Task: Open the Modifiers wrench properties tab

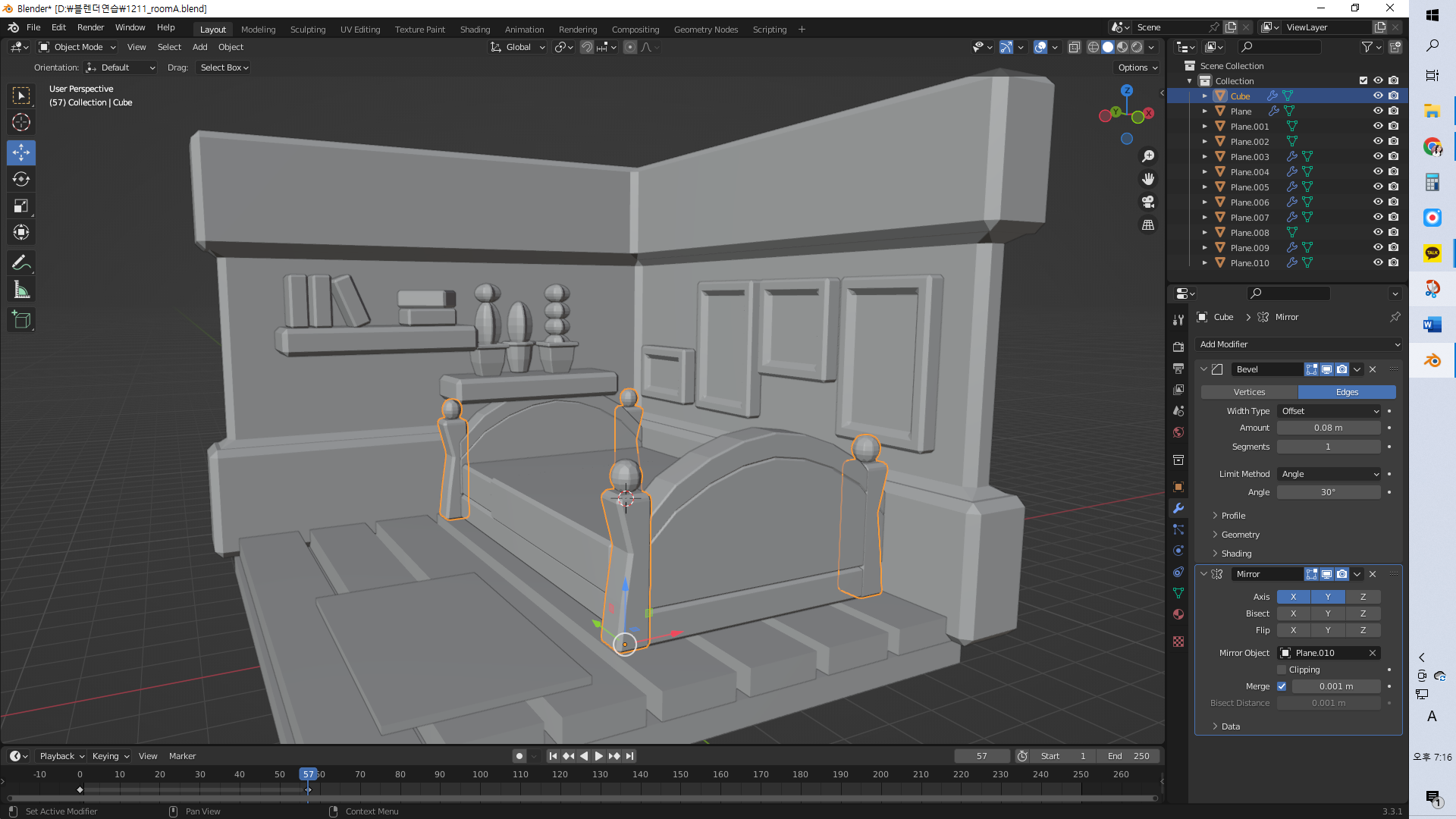Action: (x=1178, y=508)
